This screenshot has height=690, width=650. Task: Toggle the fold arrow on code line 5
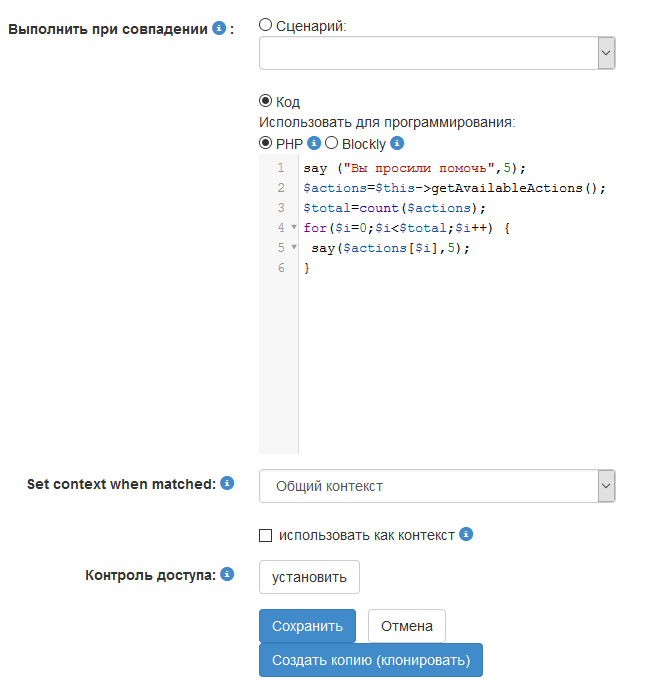click(294, 248)
